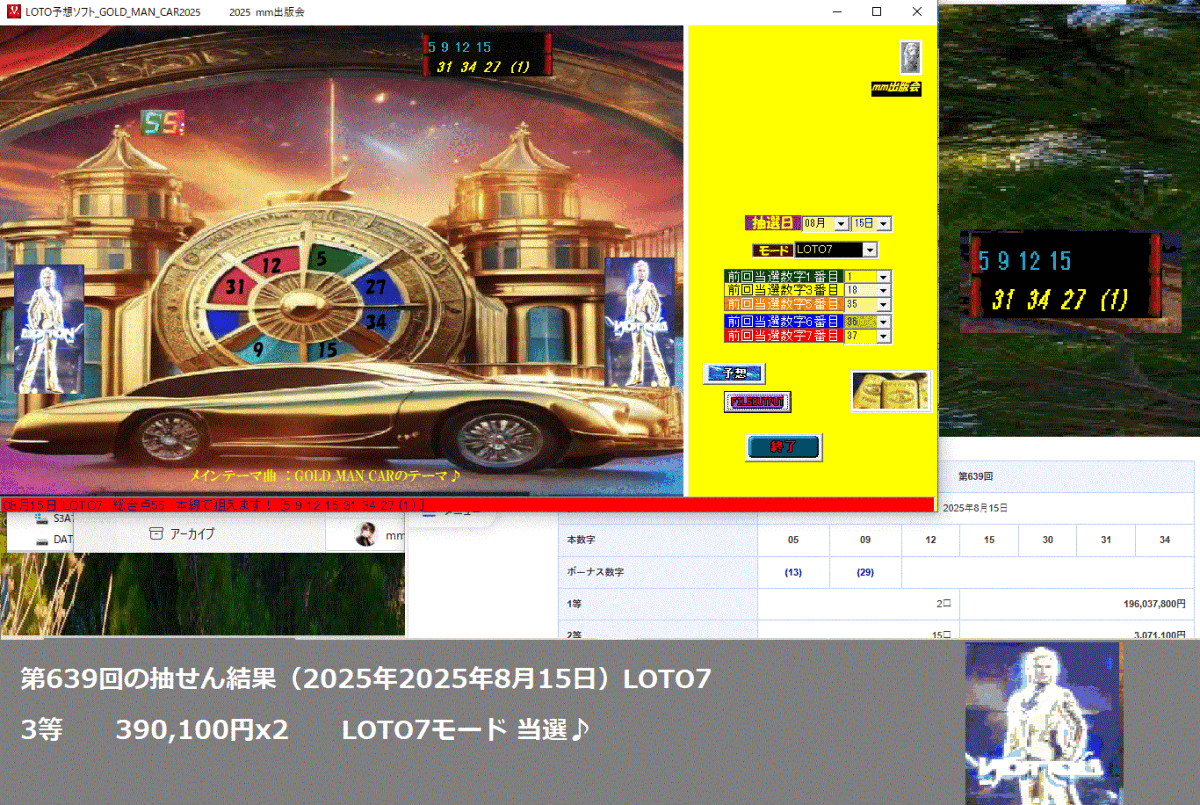Click the gold bars picture in yellow panel
This screenshot has width=1200, height=805.
click(x=890, y=391)
